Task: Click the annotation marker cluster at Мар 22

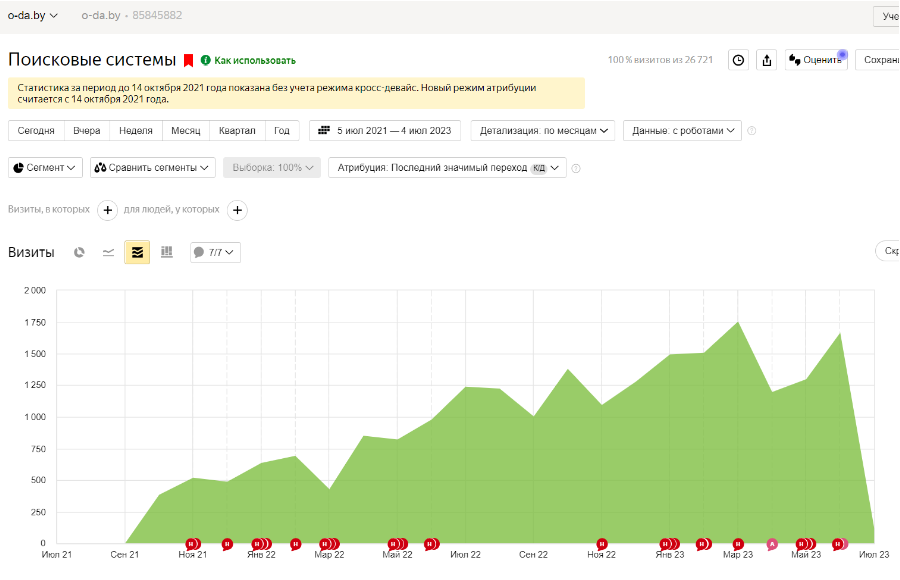Action: click(x=329, y=544)
